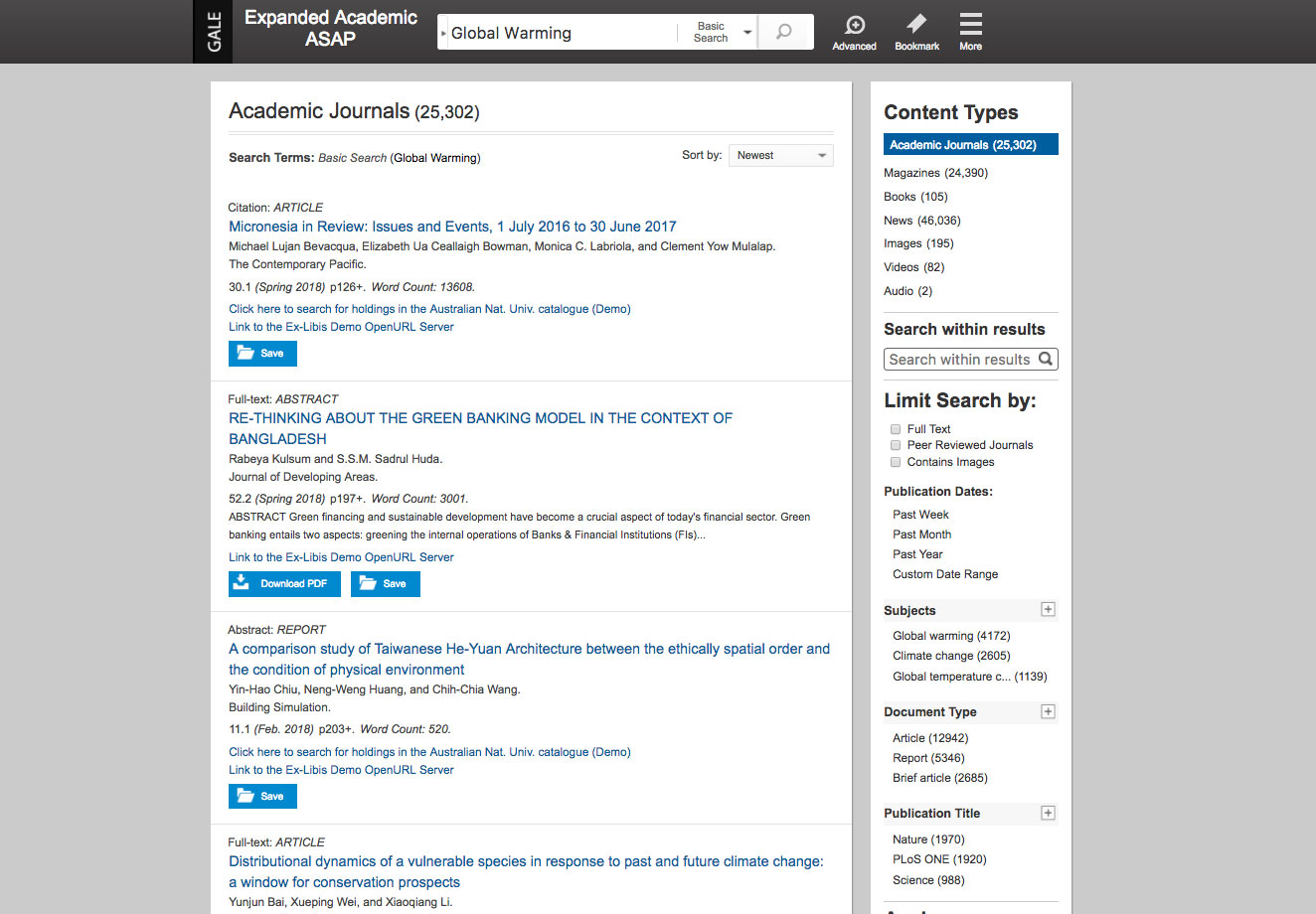
Task: Save the Taiwanese He-Yuan Architecture article
Action: click(x=262, y=796)
